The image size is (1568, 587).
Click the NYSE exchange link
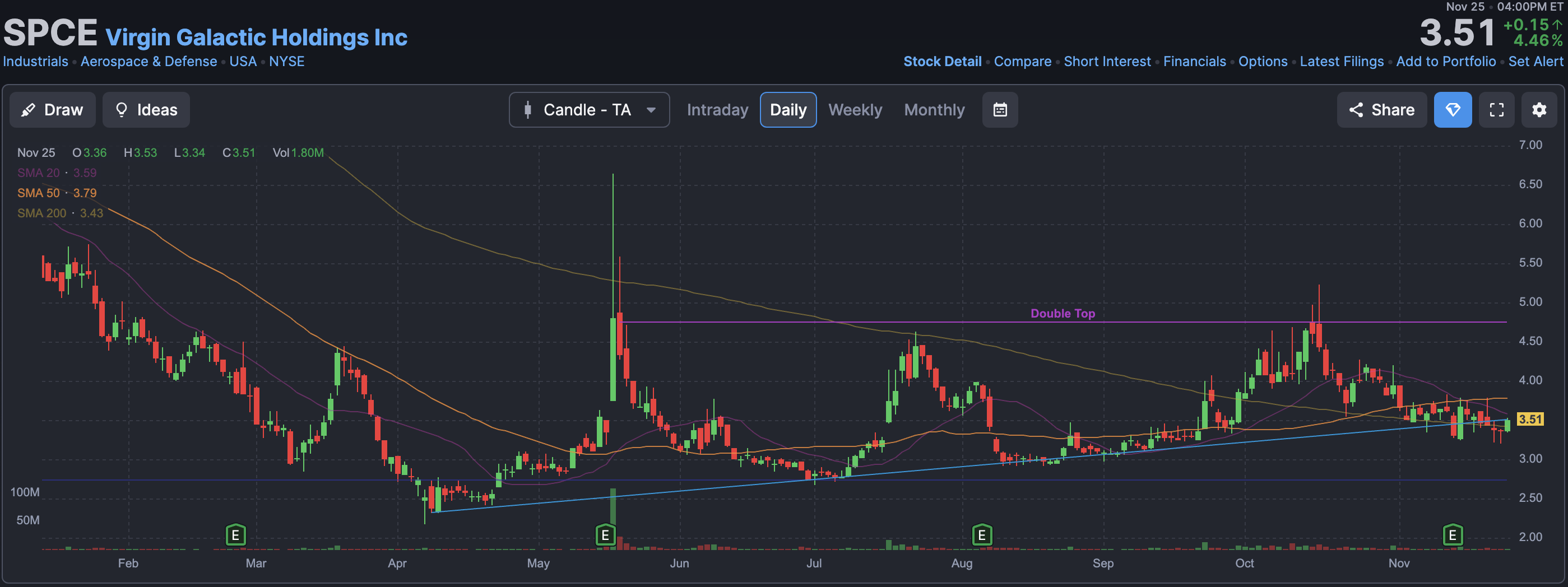[287, 62]
